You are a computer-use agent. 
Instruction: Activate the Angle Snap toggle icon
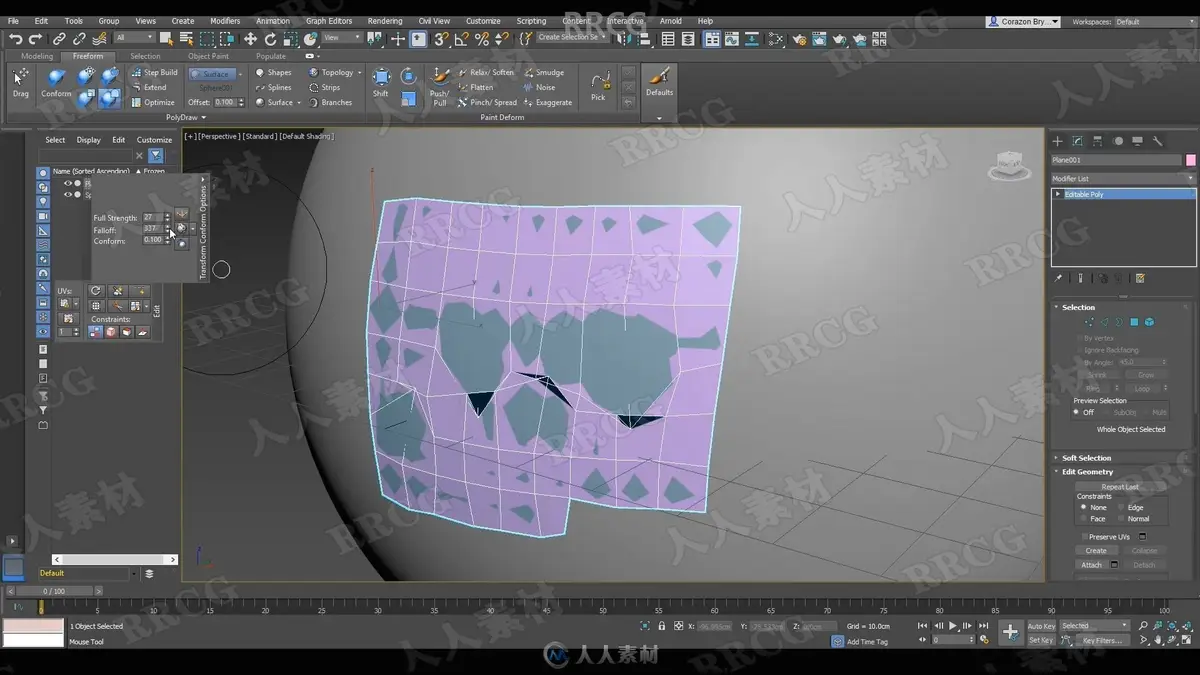(461, 38)
